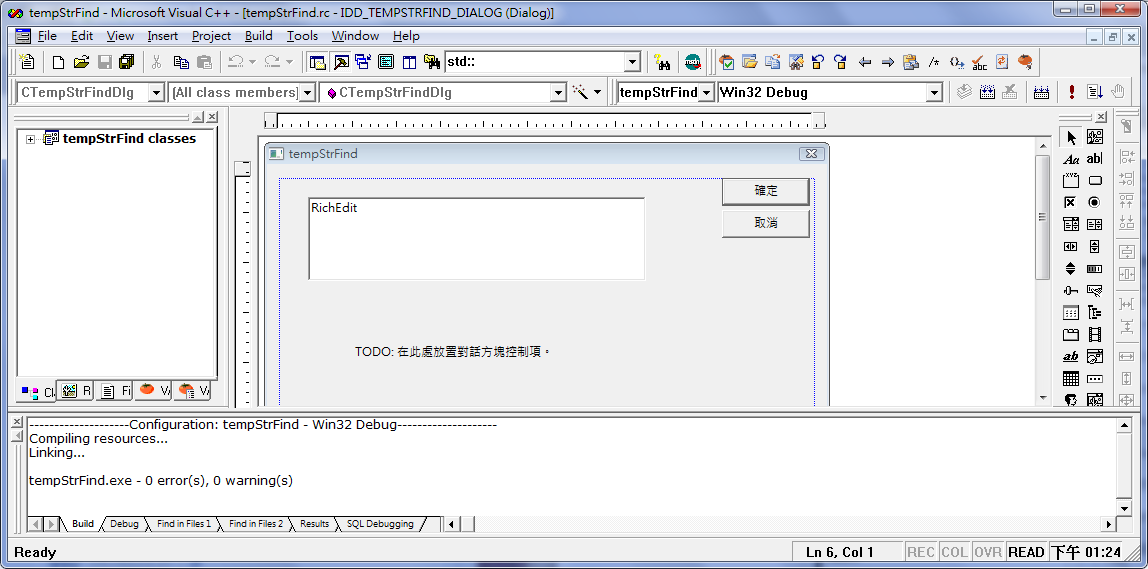
Task: Click the comment /* icon
Action: coord(933,62)
